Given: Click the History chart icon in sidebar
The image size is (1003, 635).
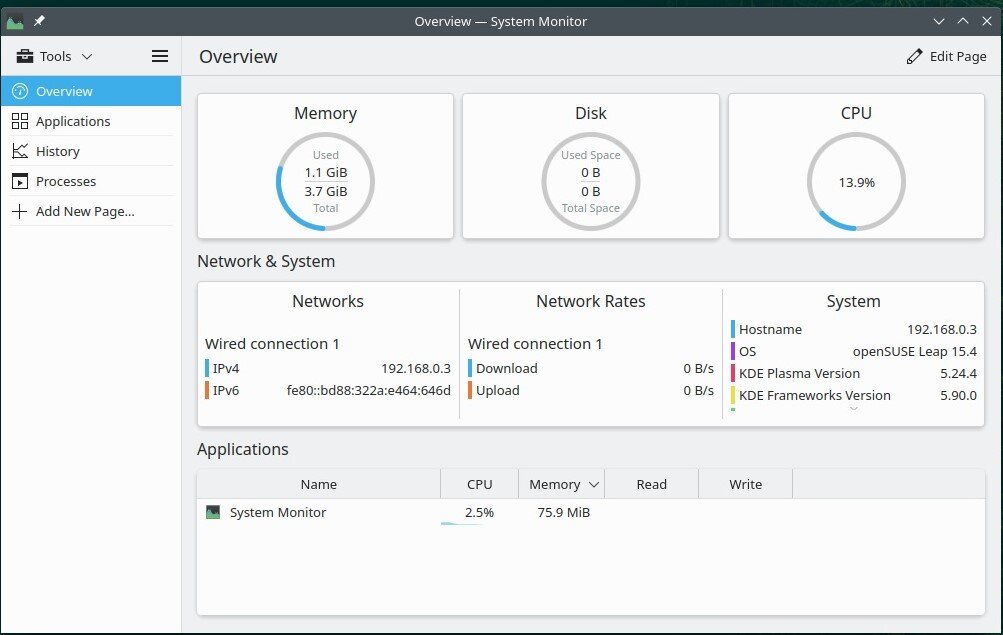Looking at the screenshot, I should (x=20, y=151).
